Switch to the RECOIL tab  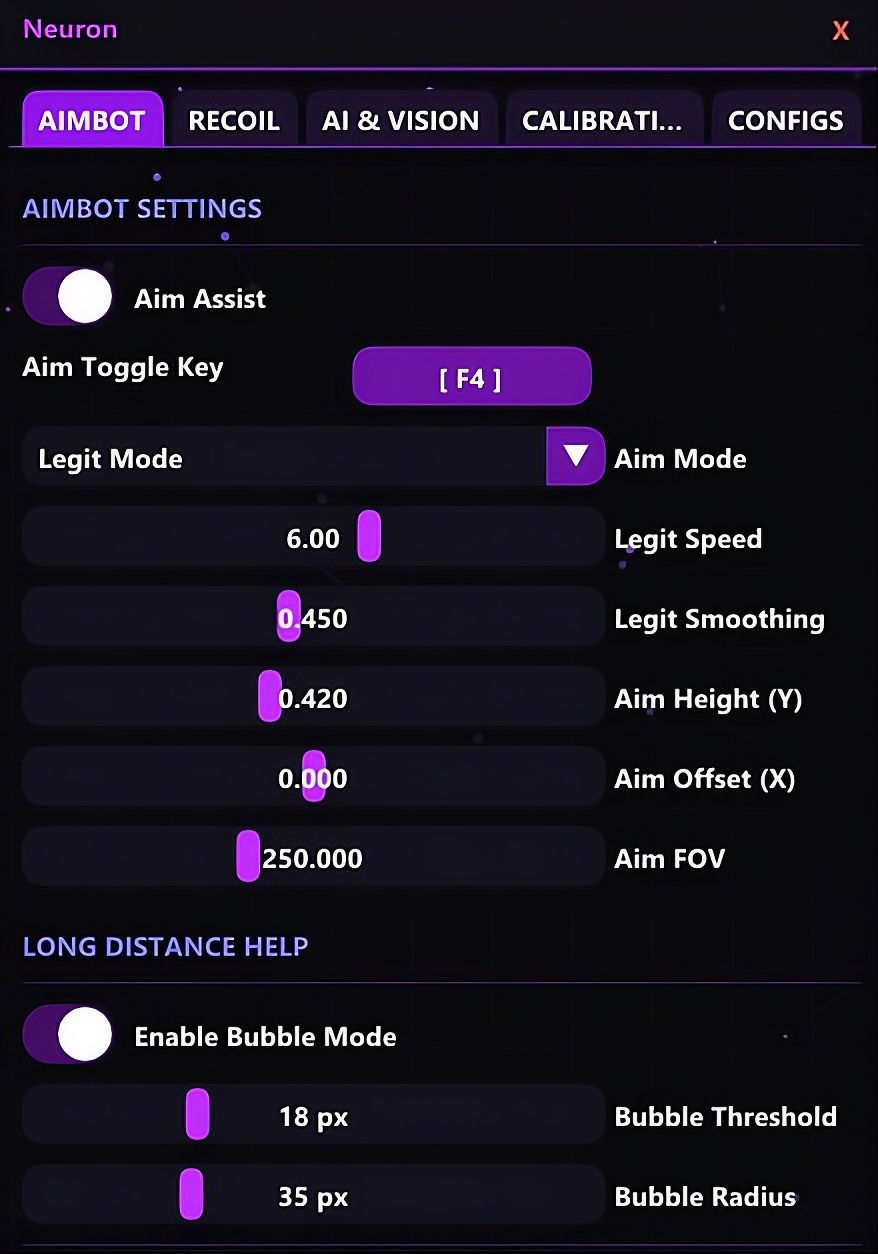234,121
